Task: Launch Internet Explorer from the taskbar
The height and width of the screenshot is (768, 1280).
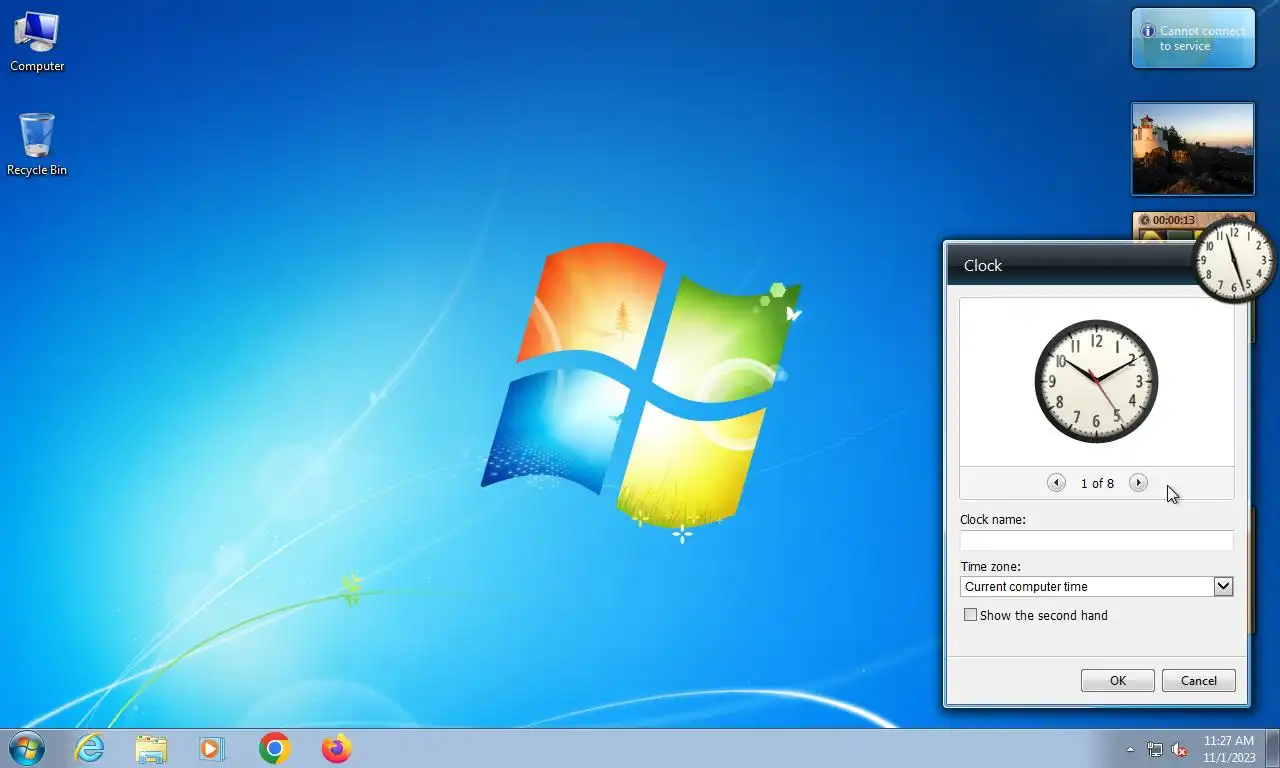Action: pyautogui.click(x=89, y=748)
